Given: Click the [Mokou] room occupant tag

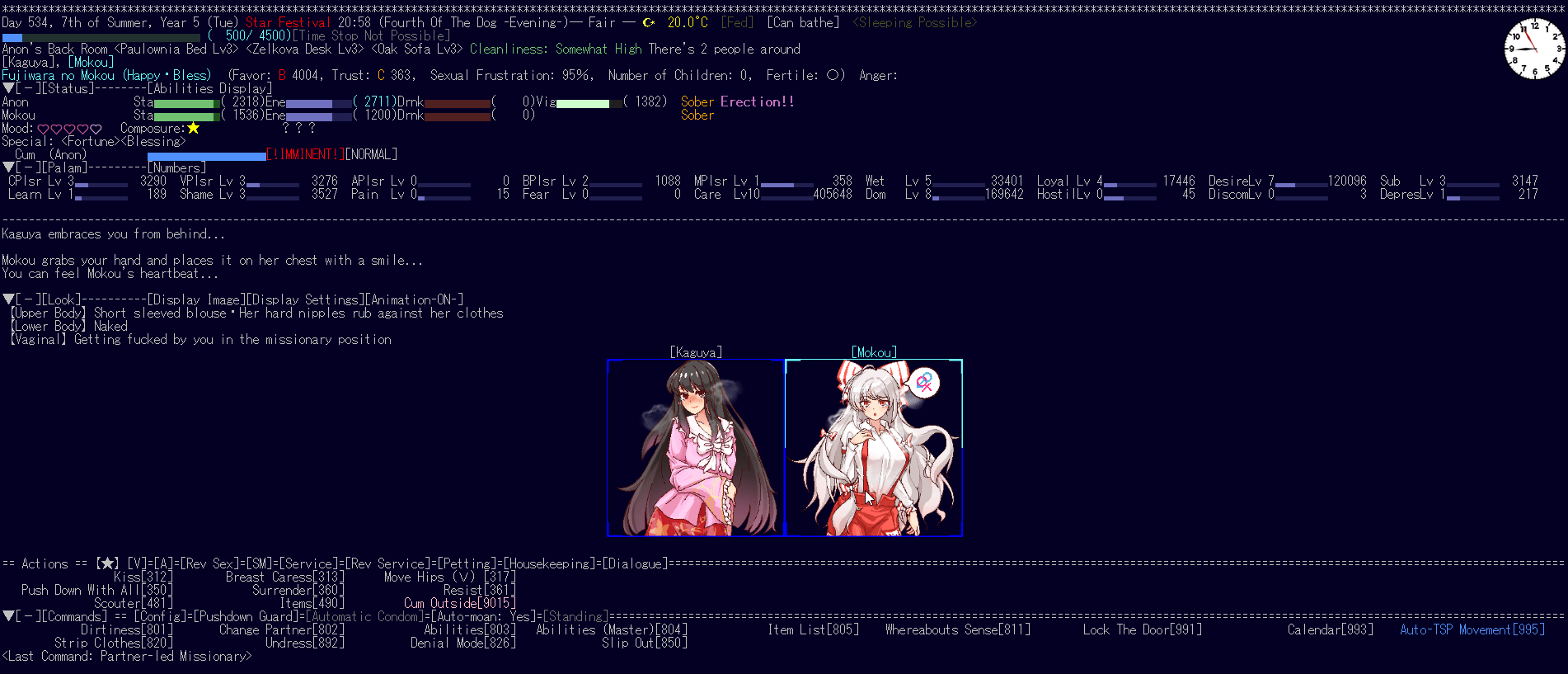Looking at the screenshot, I should [x=91, y=62].
